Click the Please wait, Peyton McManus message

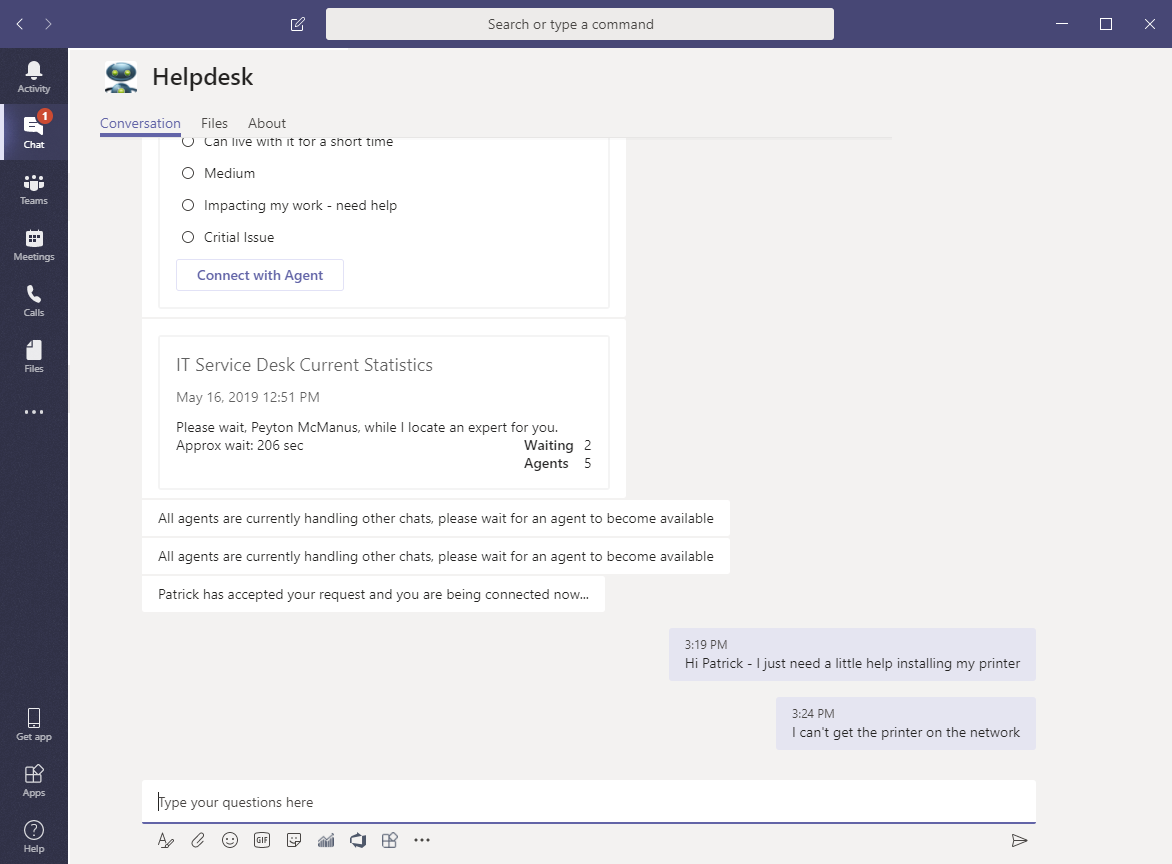[367, 428]
